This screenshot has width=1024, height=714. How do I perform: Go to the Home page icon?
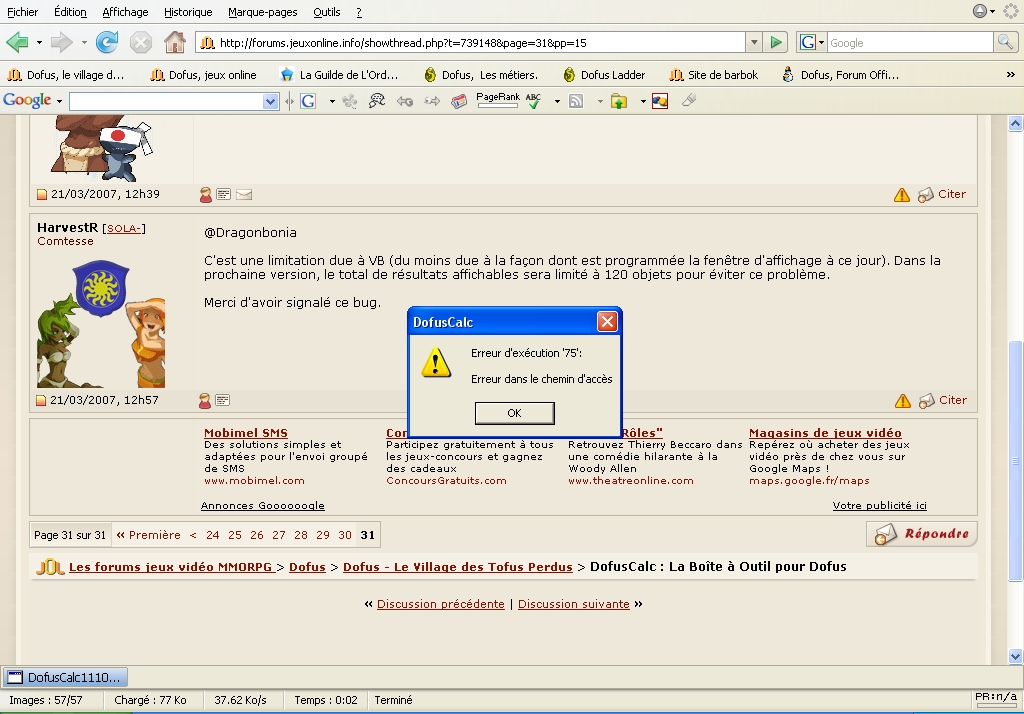pyautogui.click(x=174, y=42)
